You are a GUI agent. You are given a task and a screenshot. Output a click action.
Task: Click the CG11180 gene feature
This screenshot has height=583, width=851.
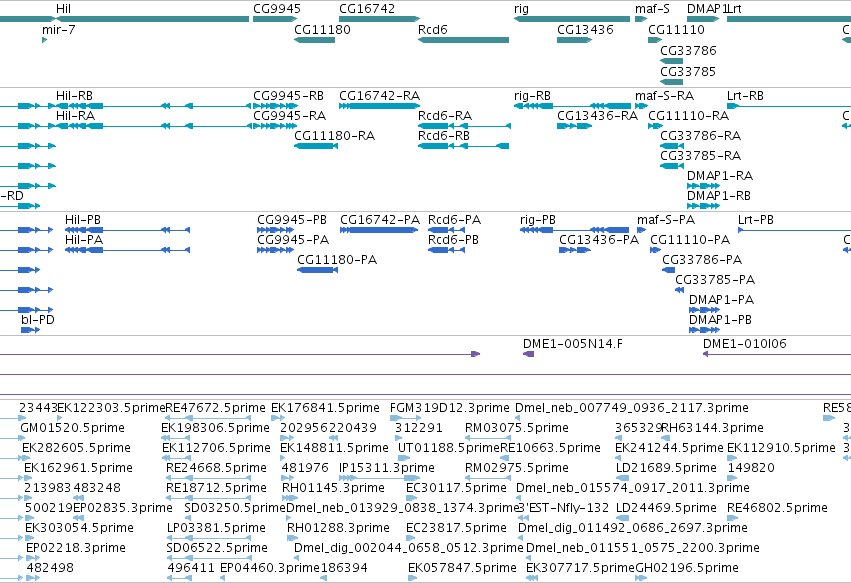point(314,40)
